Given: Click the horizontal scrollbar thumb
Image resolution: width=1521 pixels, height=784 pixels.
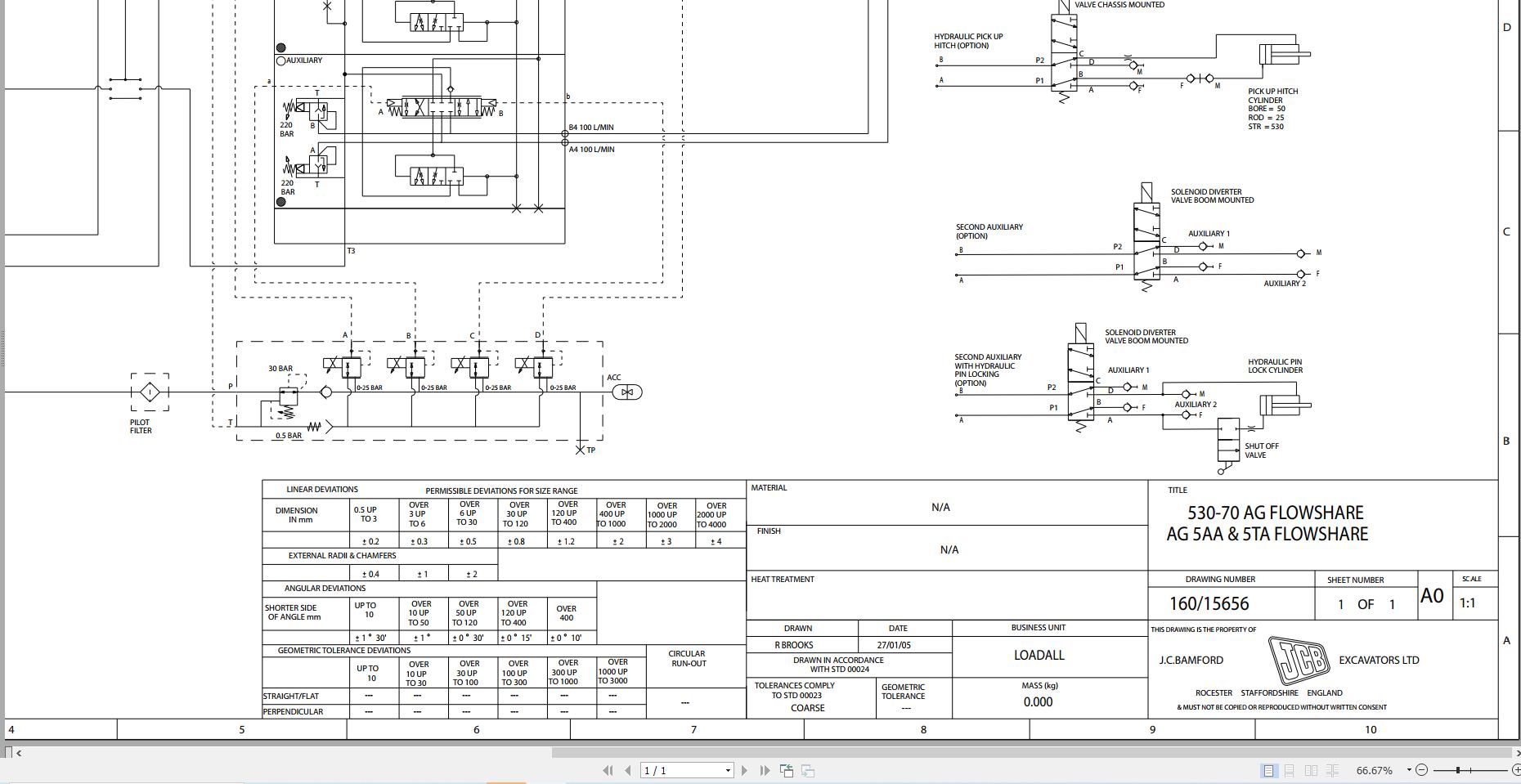Looking at the screenshot, I should [x=1033, y=753].
